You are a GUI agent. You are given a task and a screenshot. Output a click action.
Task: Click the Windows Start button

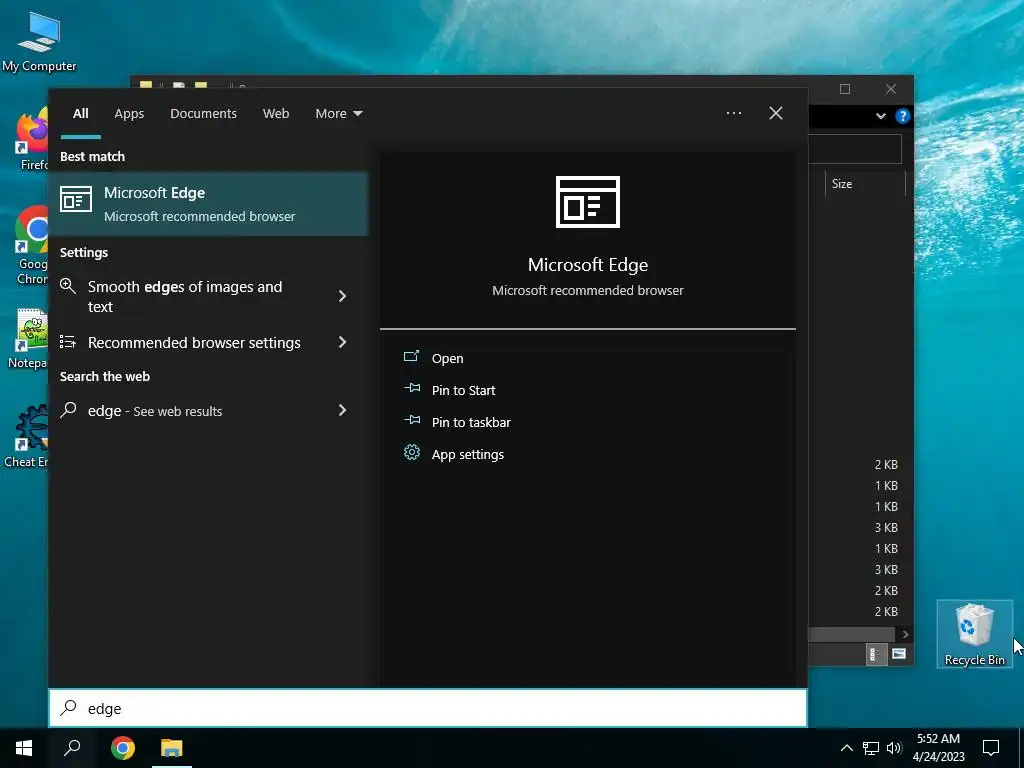click(24, 748)
